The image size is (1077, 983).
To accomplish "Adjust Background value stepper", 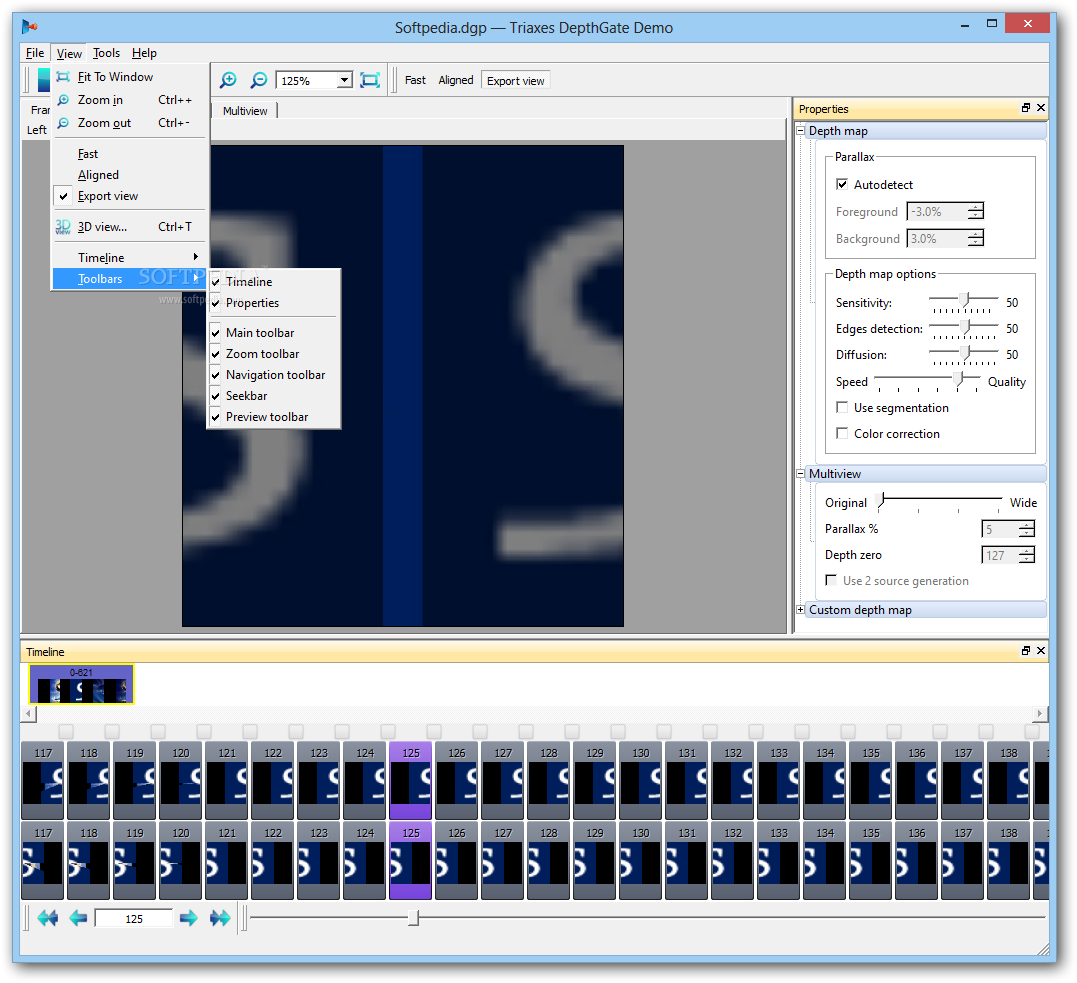I will (x=975, y=238).
